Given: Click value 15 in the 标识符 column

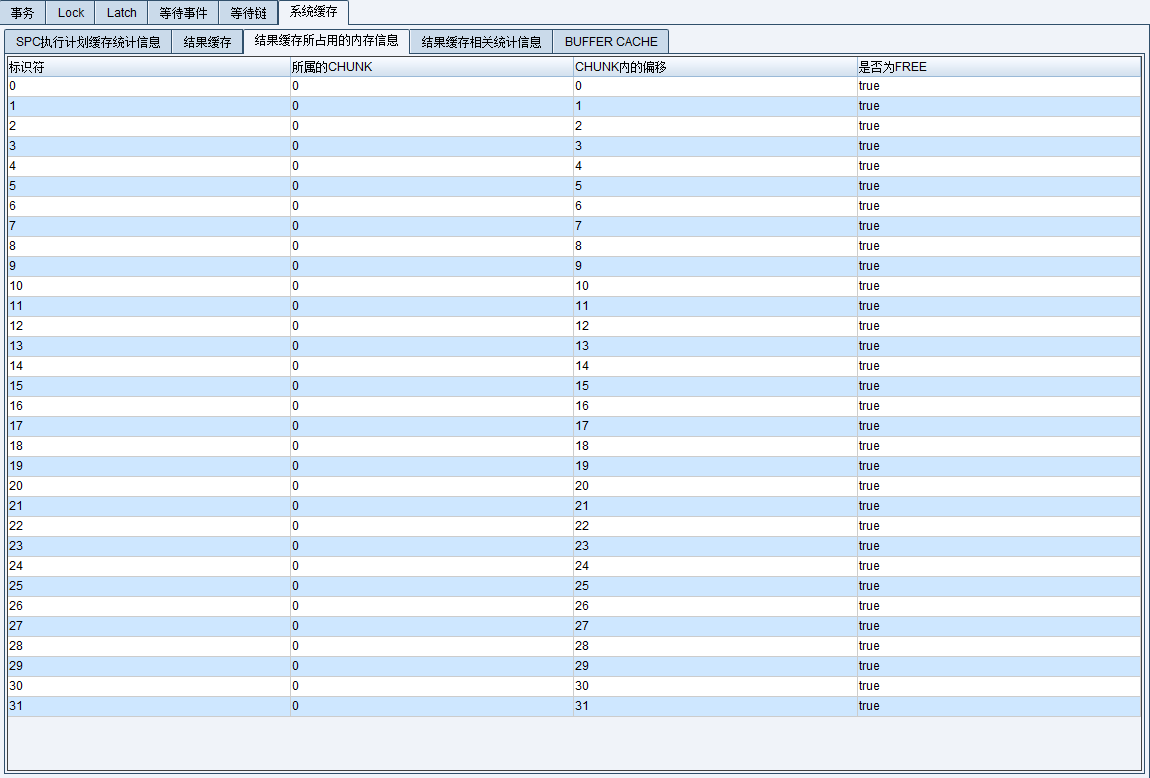Looking at the screenshot, I should point(148,386).
